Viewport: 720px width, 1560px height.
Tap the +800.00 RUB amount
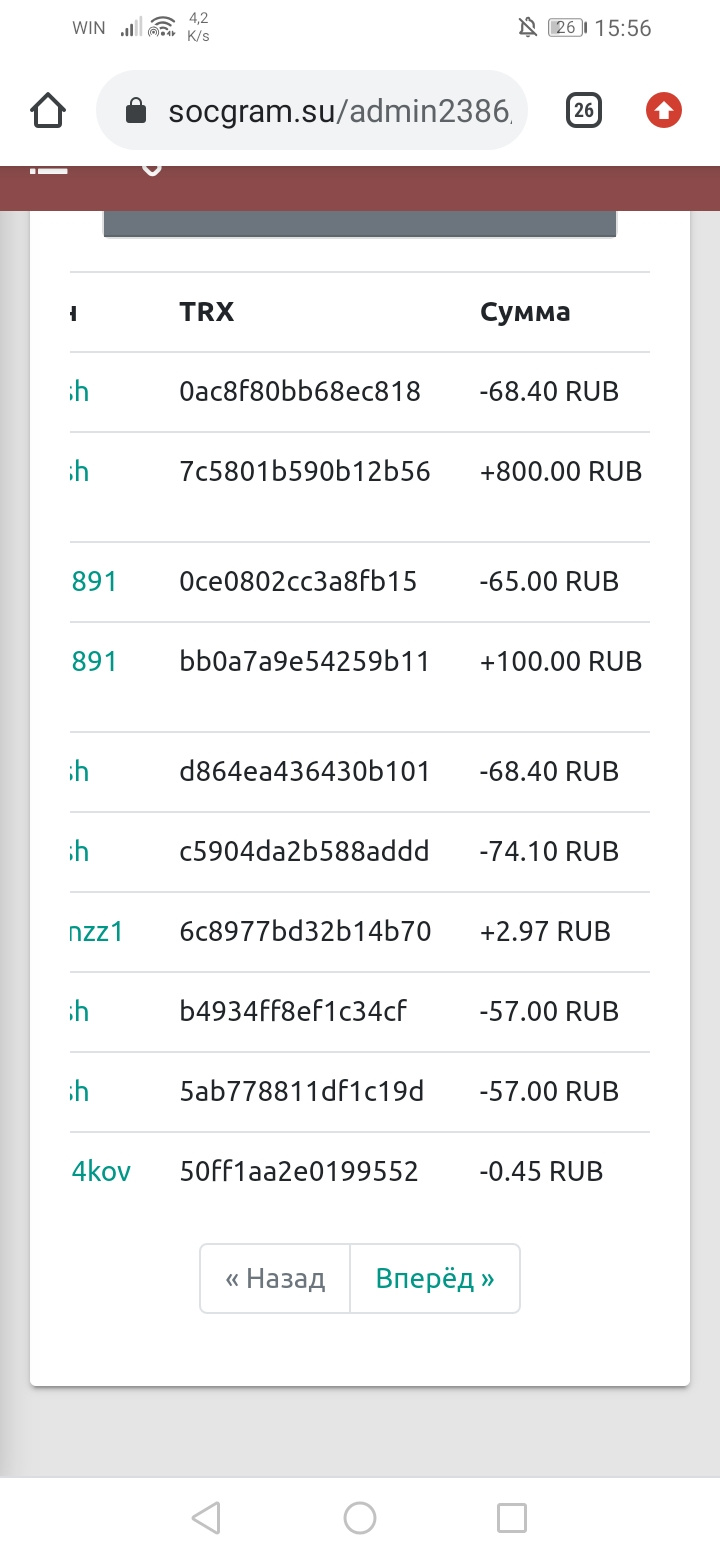(560, 471)
